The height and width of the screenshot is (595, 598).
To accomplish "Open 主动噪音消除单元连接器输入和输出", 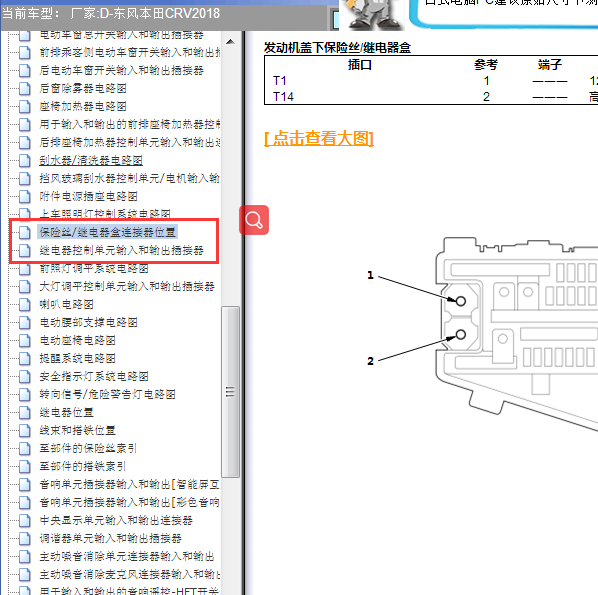I will pos(127,556).
